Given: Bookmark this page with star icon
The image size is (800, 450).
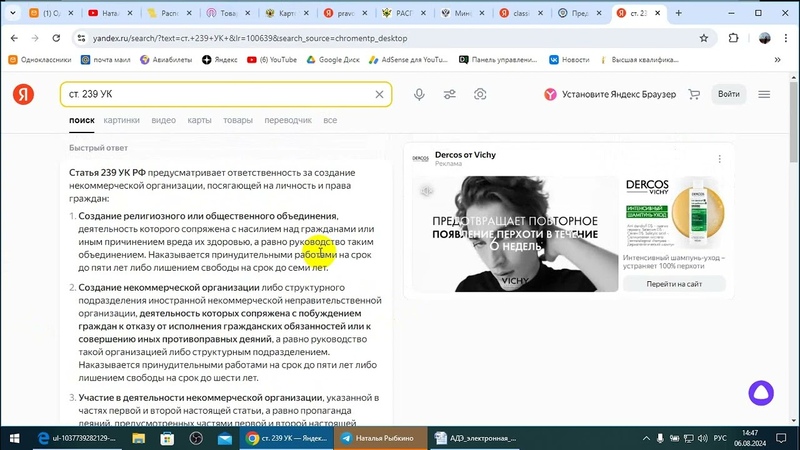Looking at the screenshot, I should pyautogui.click(x=704, y=38).
